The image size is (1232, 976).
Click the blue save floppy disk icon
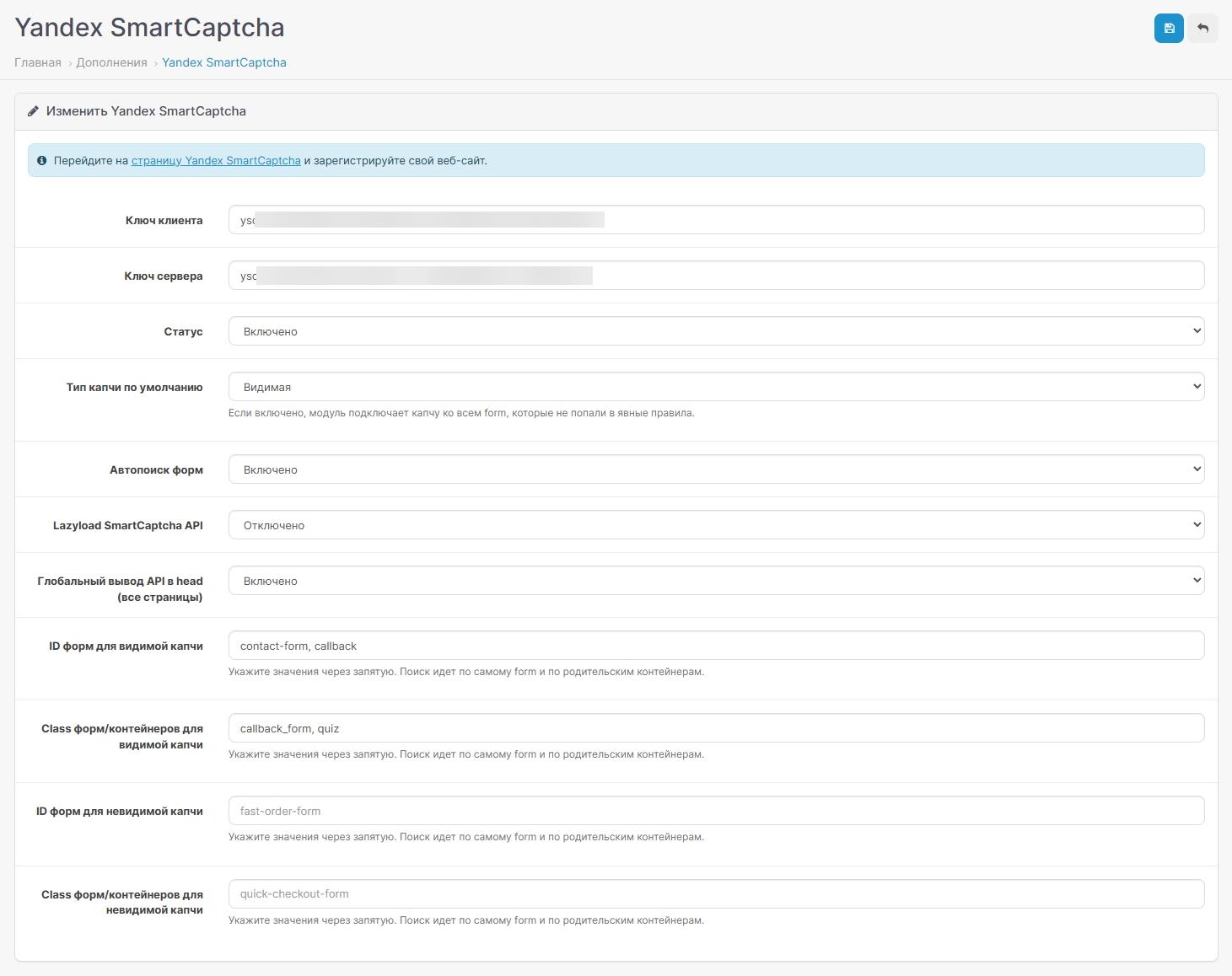(1169, 28)
